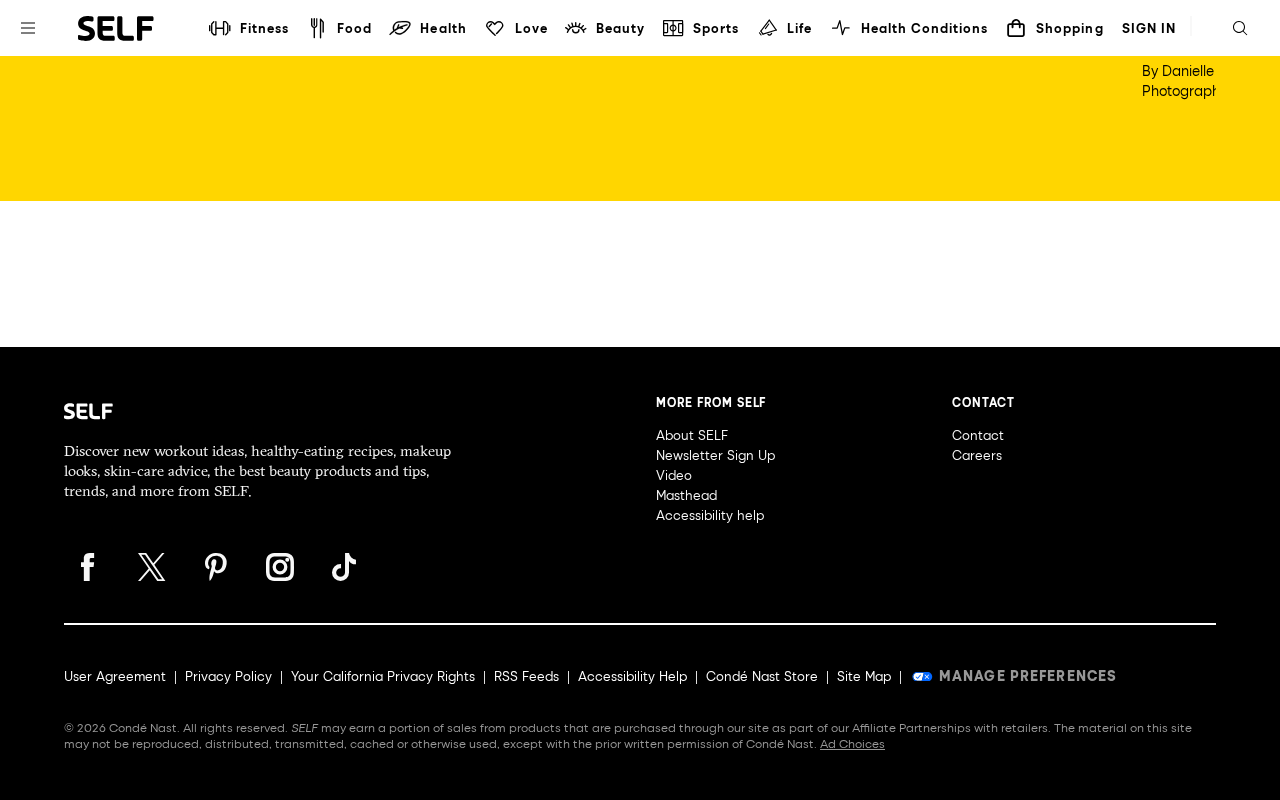This screenshot has height=800, width=1280.
Task: Open the Video footer link
Action: pos(674,476)
